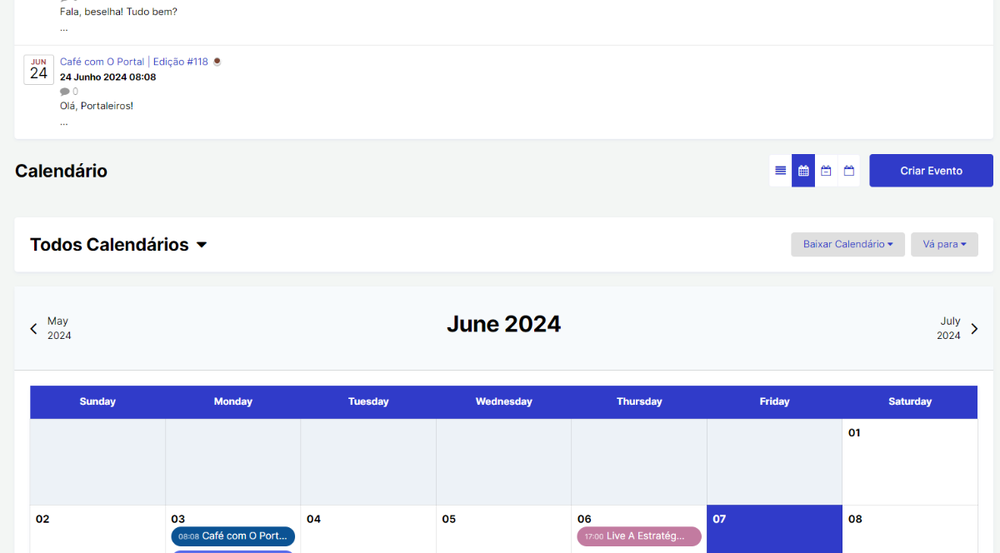Screen dimensions: 1000x553
Task: Open the Baixar Calendário dropdown
Action: click(847, 244)
